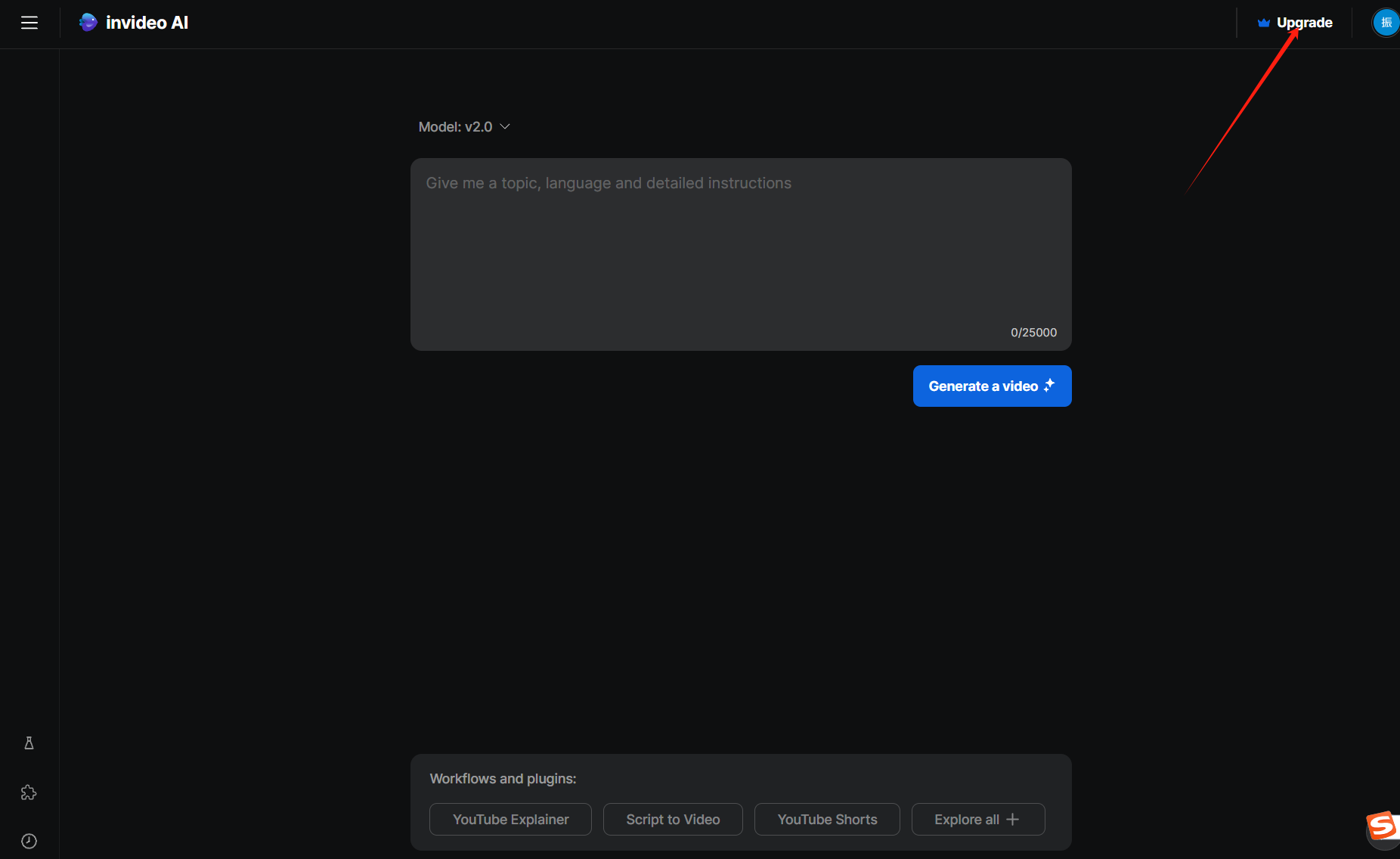Click the Upgrade button
This screenshot has height=859, width=1400.
point(1295,23)
